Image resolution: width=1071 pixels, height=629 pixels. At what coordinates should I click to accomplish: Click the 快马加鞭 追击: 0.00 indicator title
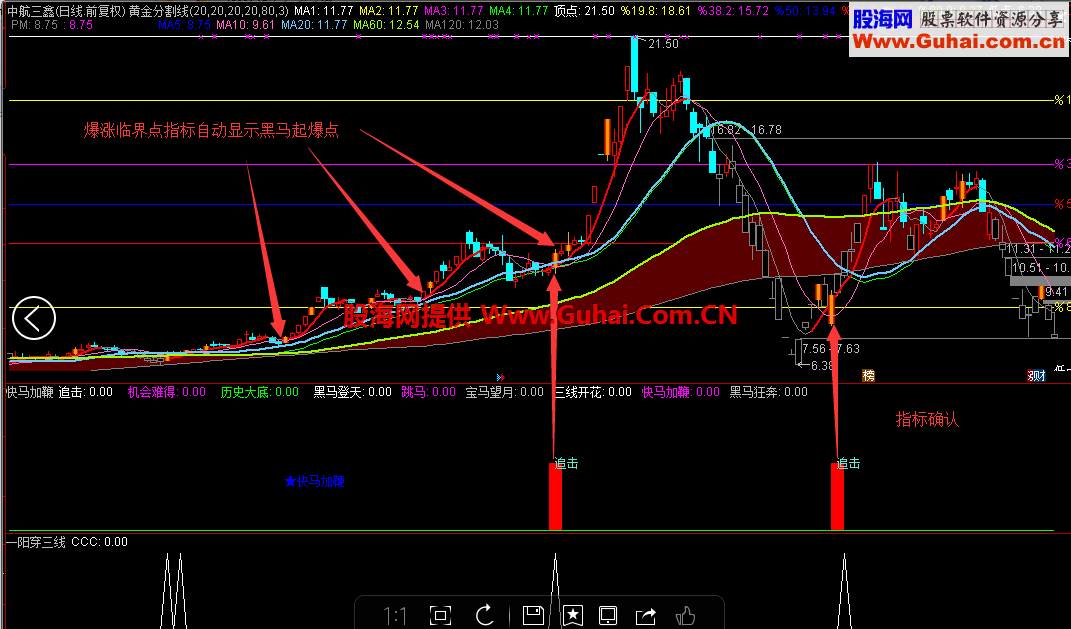pyautogui.click(x=59, y=392)
